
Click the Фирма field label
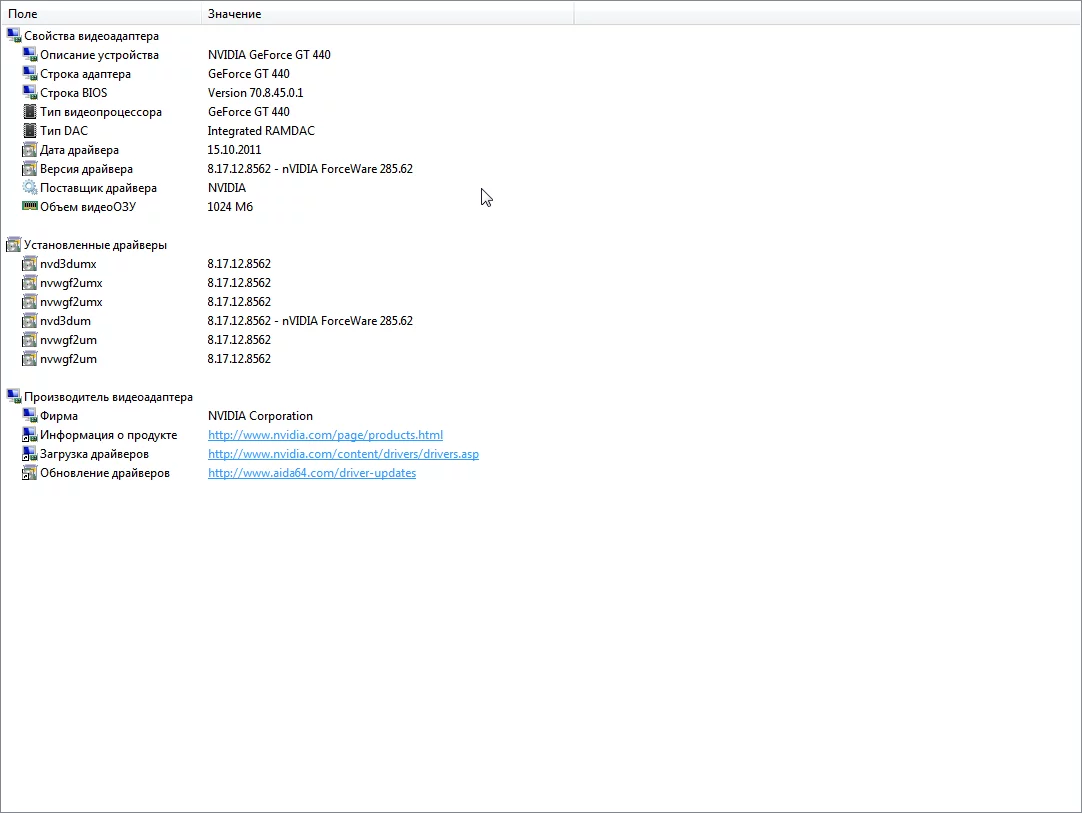59,416
